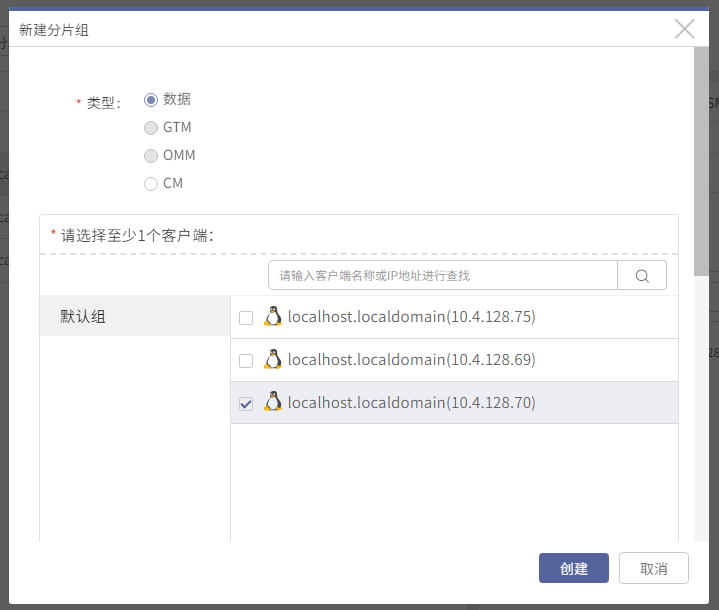Image resolution: width=719 pixels, height=610 pixels.
Task: Focus the client name or IP search field
Action: (443, 276)
